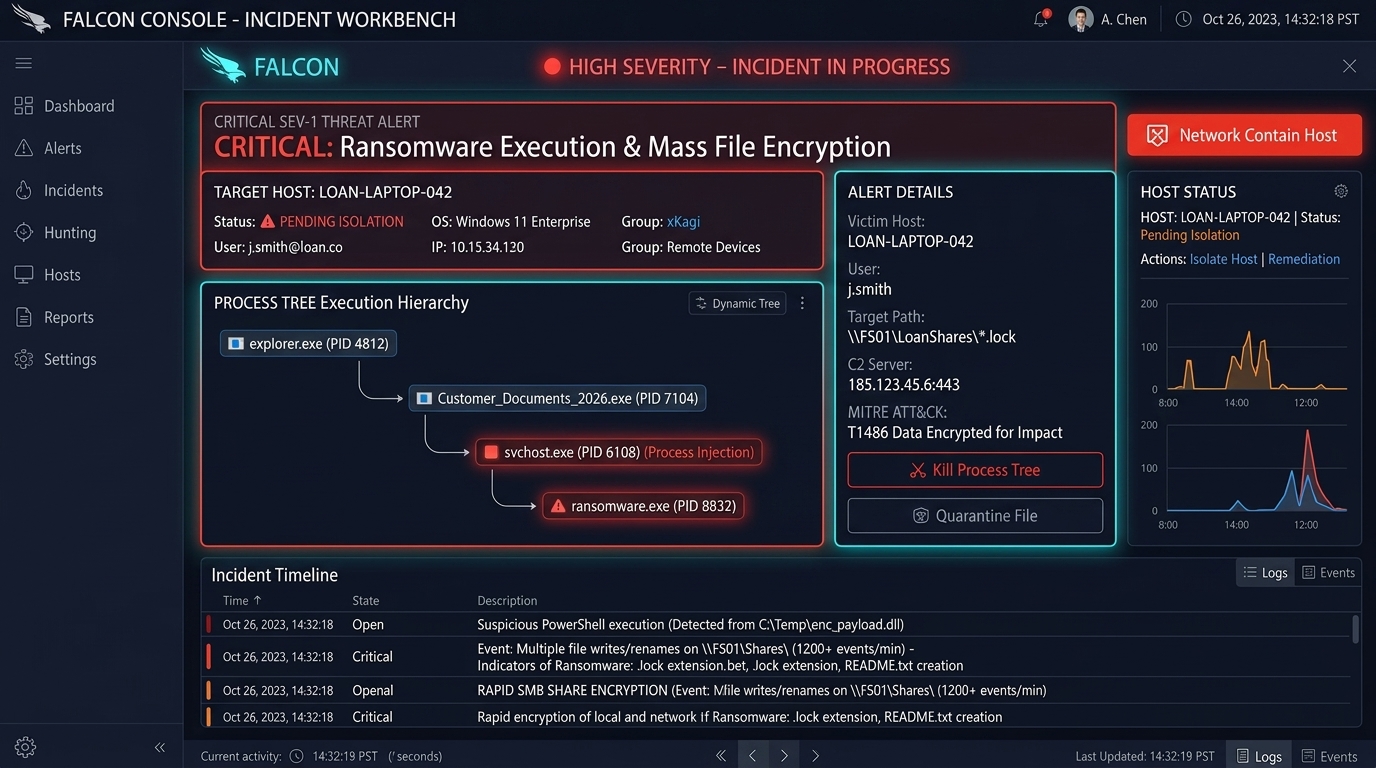Click the gear icon at sidebar bottom

click(x=25, y=747)
